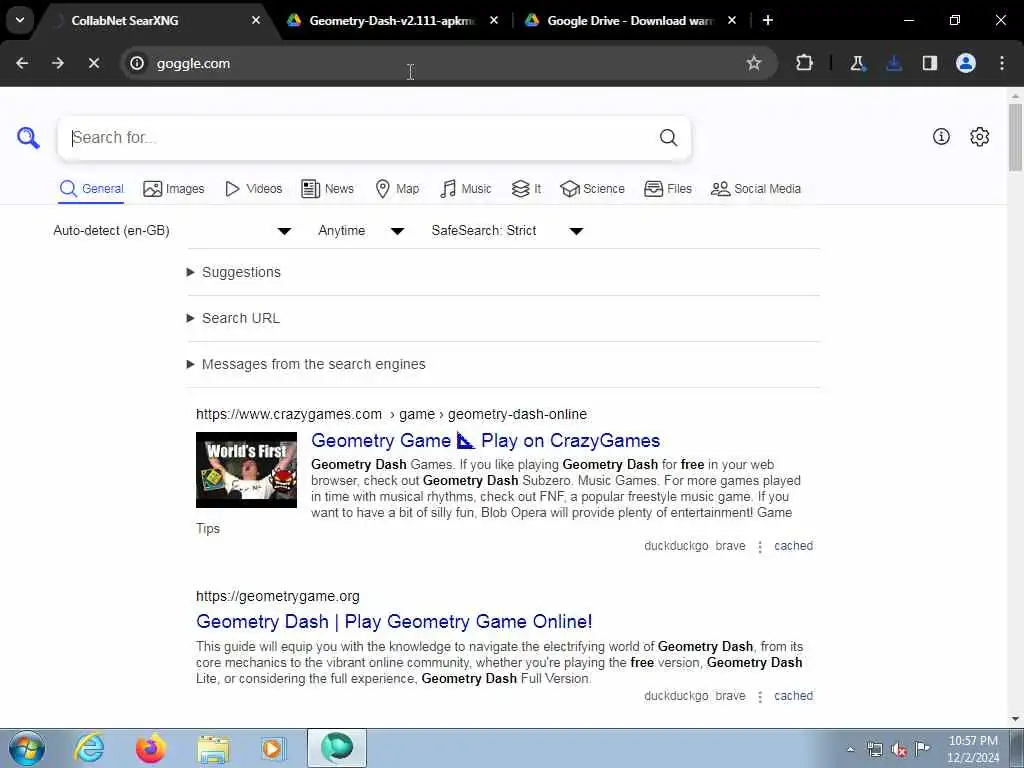This screenshot has width=1024, height=768.
Task: Show hidden system tray icons arrow
Action: click(x=850, y=749)
